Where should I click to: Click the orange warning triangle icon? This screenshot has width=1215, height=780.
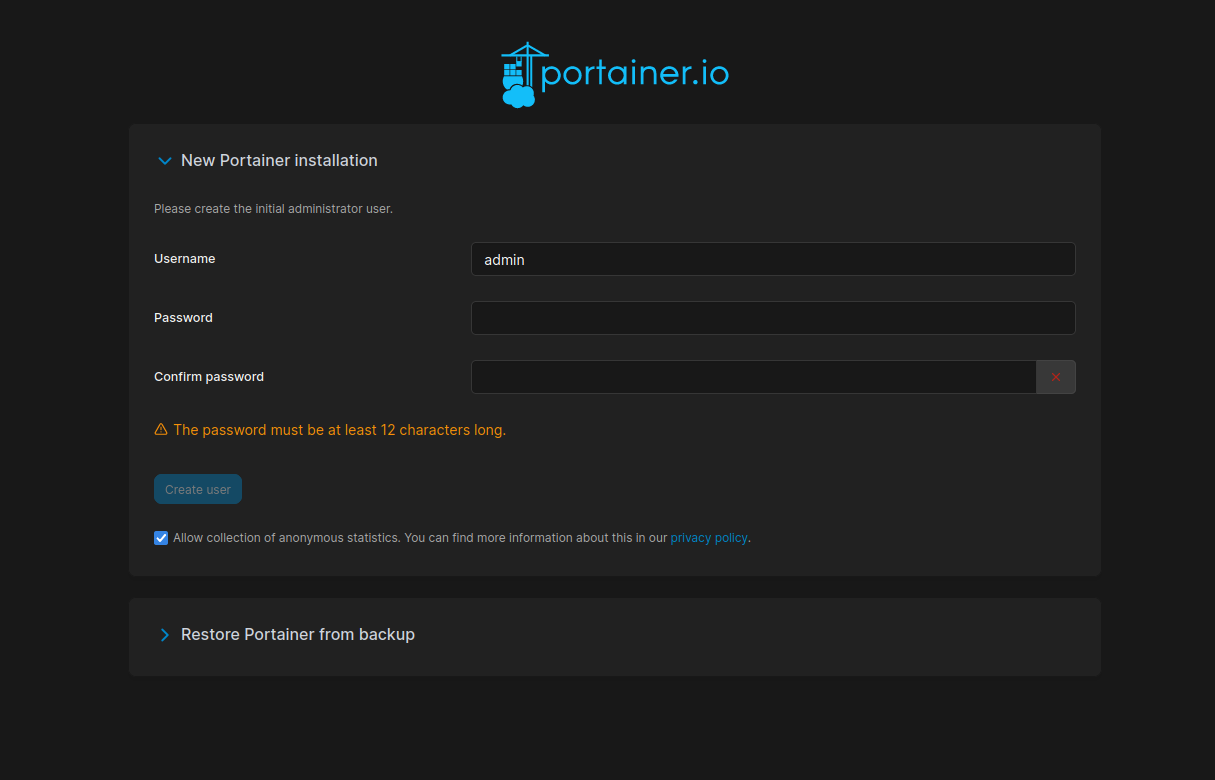(x=161, y=430)
